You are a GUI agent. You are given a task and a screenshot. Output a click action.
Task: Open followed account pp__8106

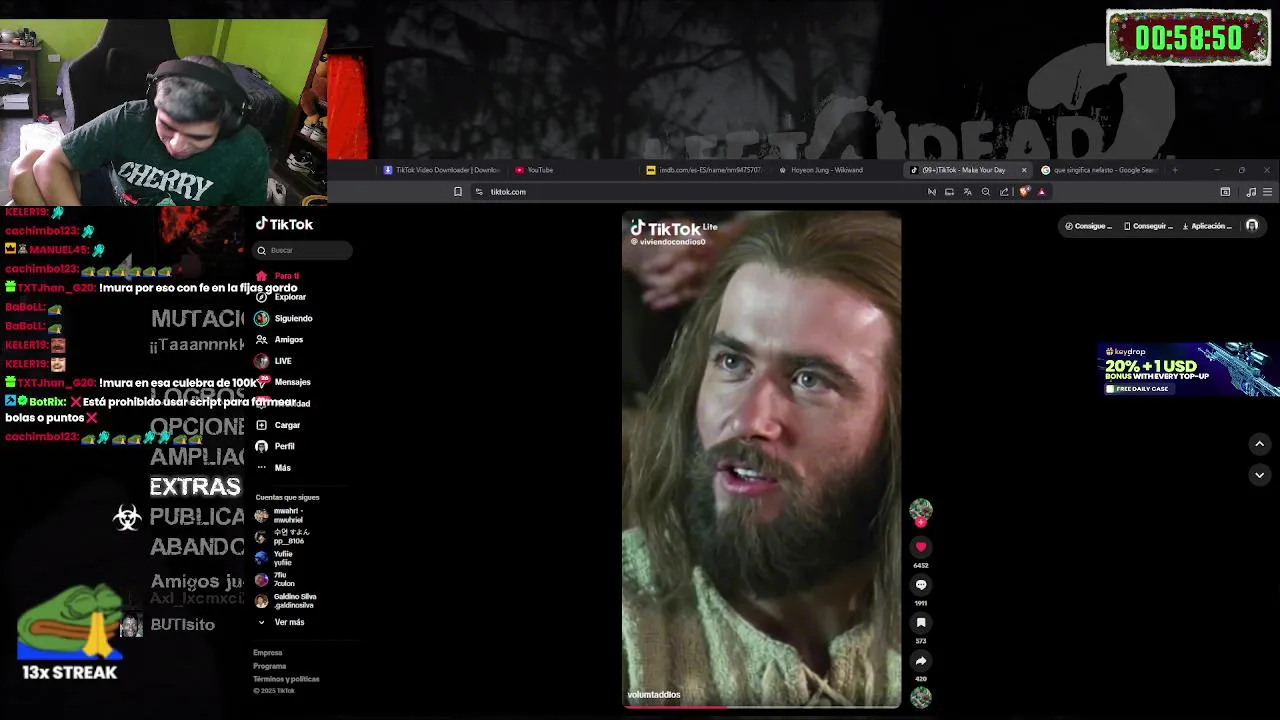(x=282, y=536)
